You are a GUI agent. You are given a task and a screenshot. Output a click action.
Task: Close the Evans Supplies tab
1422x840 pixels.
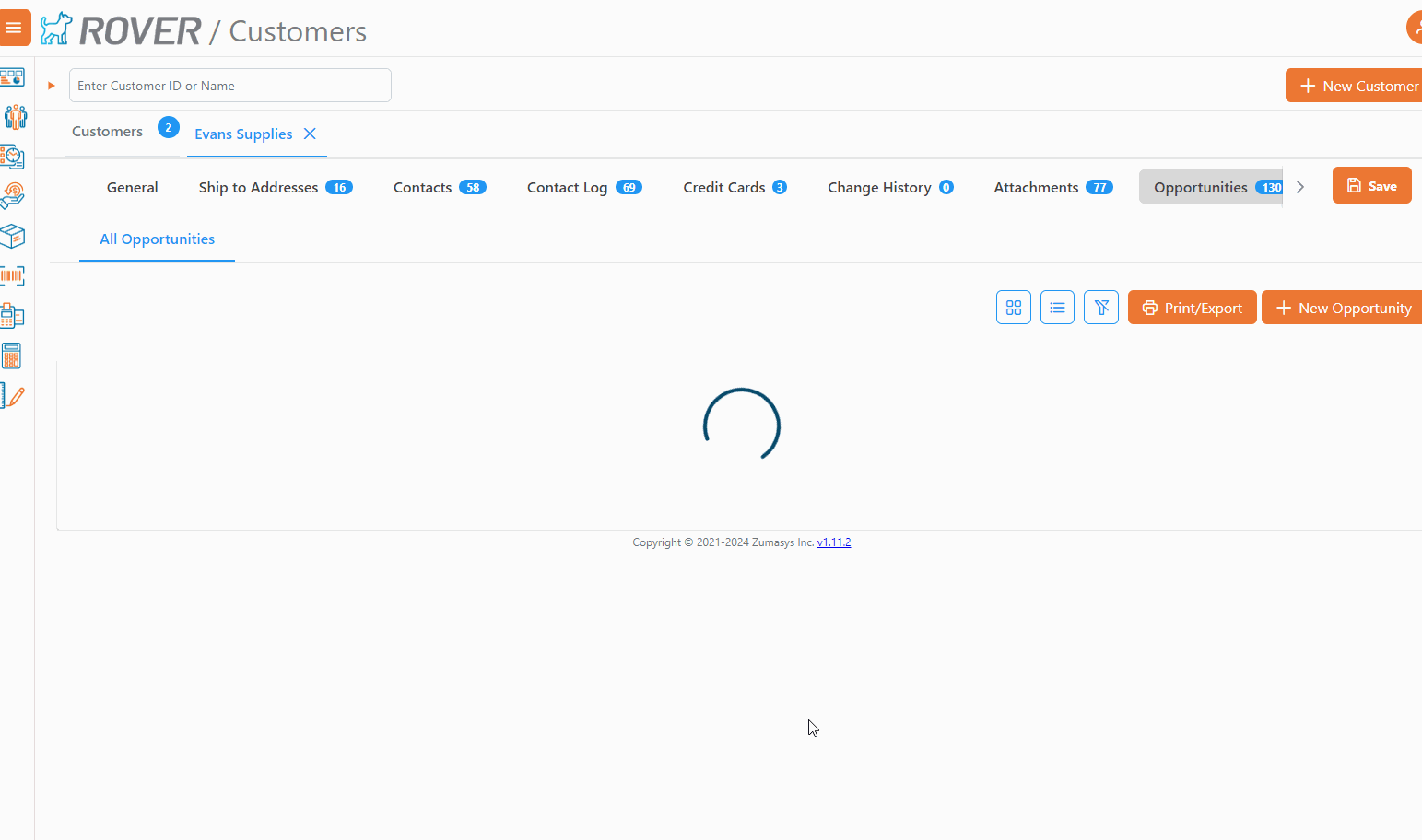tap(310, 134)
